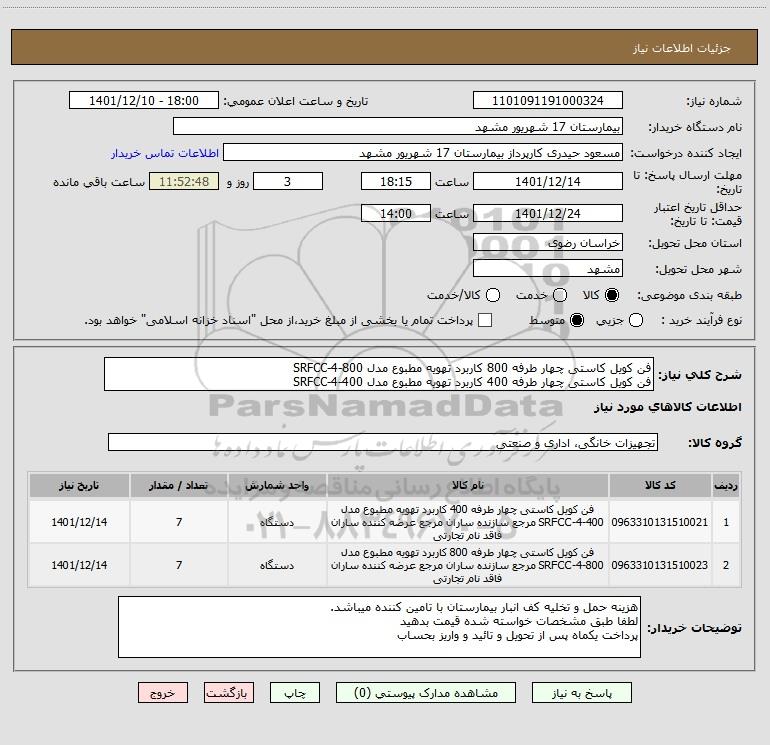The height and width of the screenshot is (745, 770).
Task: Click the response deadline date 1401/12/14 field
Action: pyautogui.click(x=548, y=181)
